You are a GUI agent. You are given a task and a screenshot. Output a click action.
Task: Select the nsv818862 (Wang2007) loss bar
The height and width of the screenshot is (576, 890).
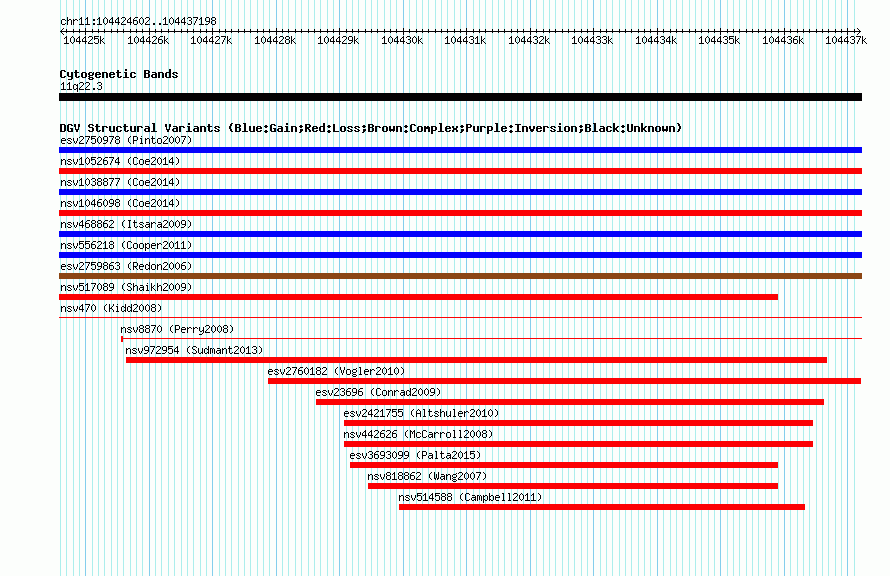click(573, 486)
